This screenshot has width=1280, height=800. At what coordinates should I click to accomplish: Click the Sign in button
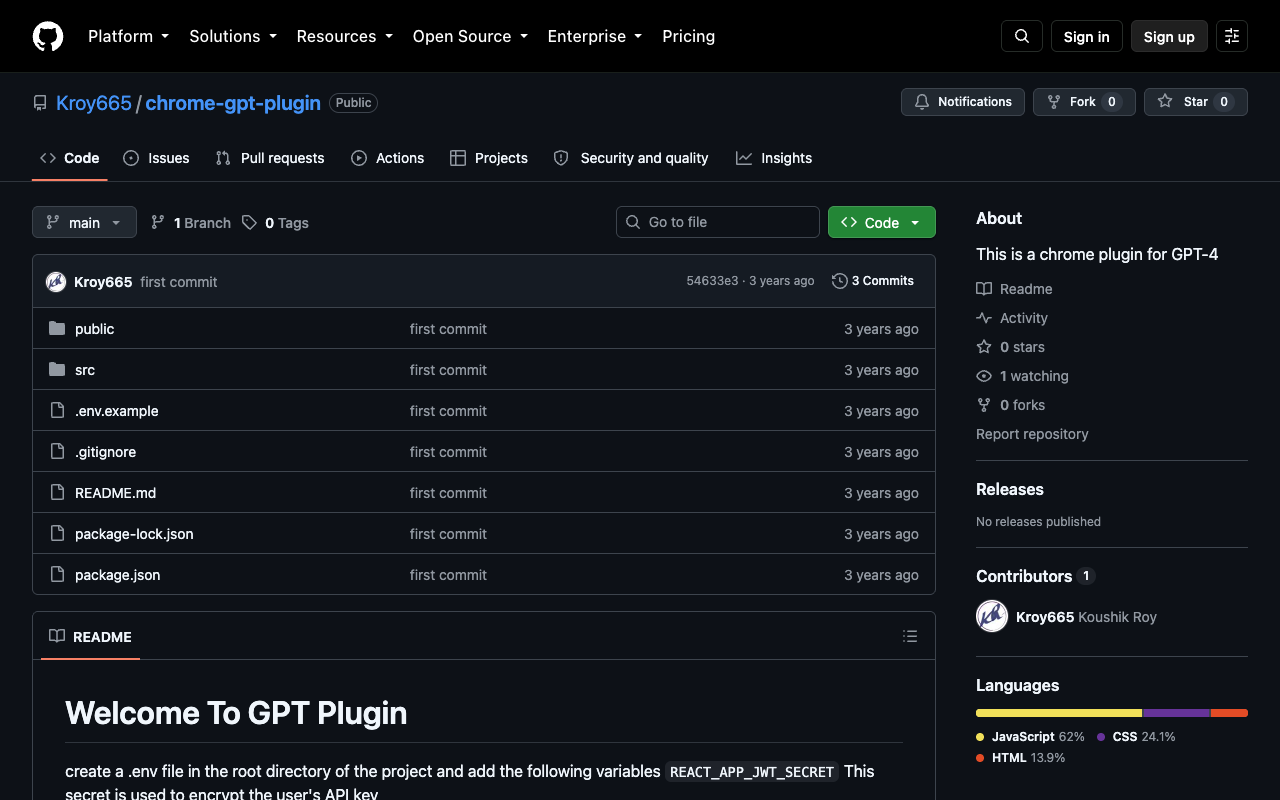pyautogui.click(x=1087, y=36)
